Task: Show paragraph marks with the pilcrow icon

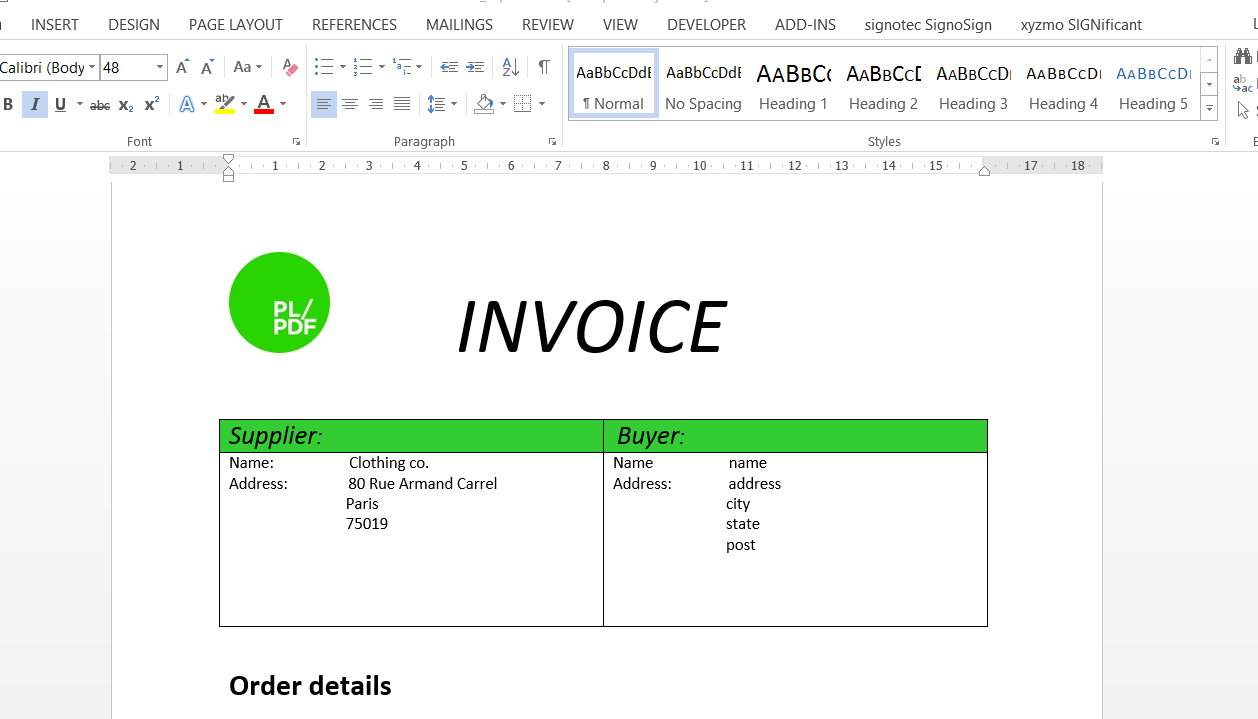Action: pos(543,67)
